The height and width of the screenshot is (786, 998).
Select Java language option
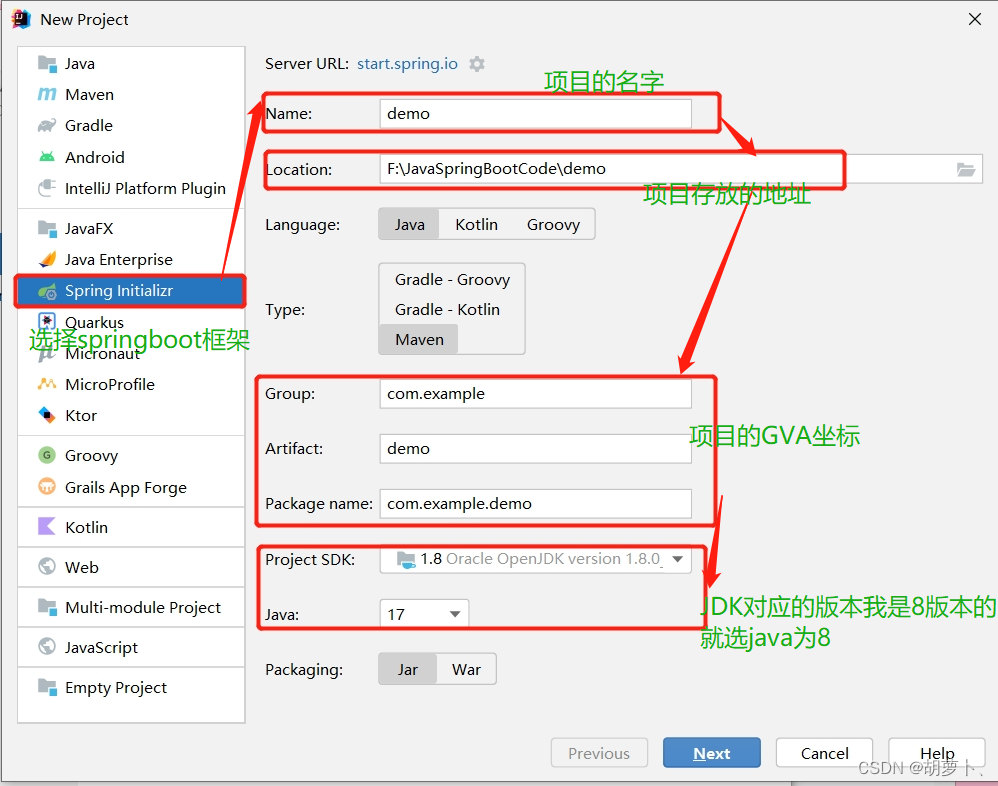click(x=409, y=224)
